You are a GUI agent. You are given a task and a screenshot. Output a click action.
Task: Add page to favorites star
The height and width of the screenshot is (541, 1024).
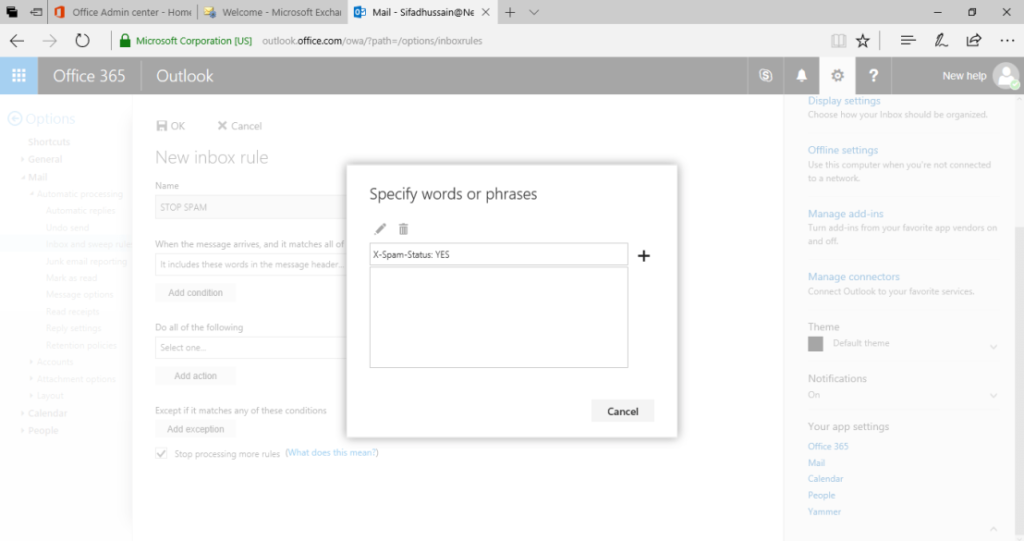tap(863, 41)
